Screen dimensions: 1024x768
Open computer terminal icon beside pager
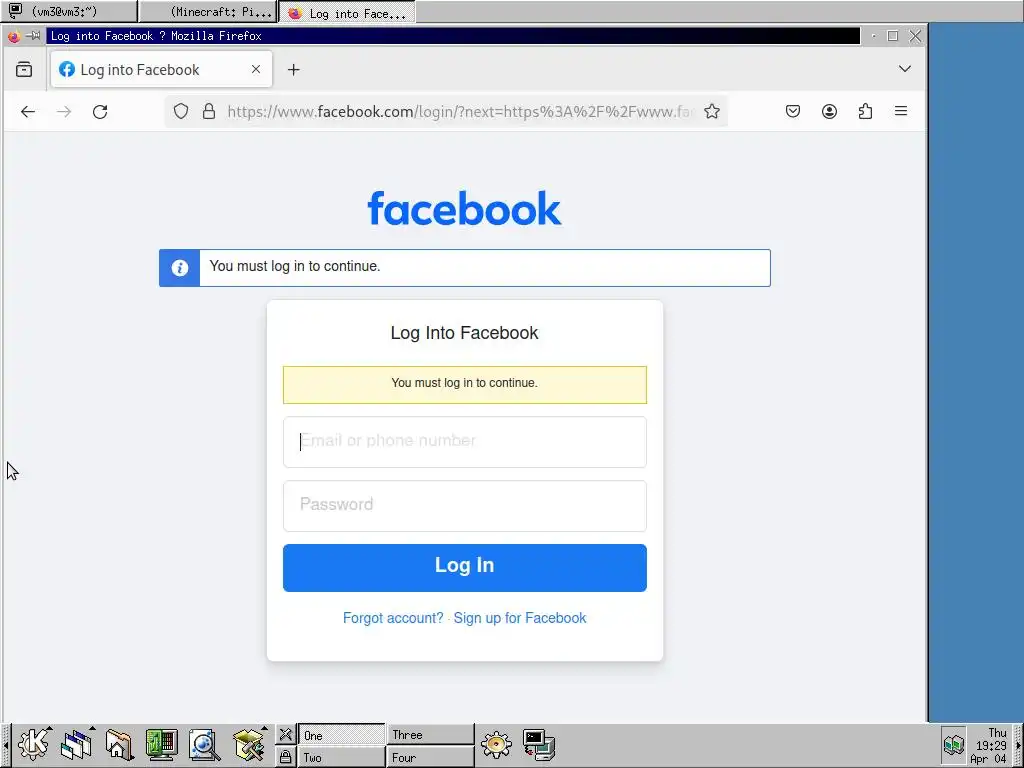539,745
